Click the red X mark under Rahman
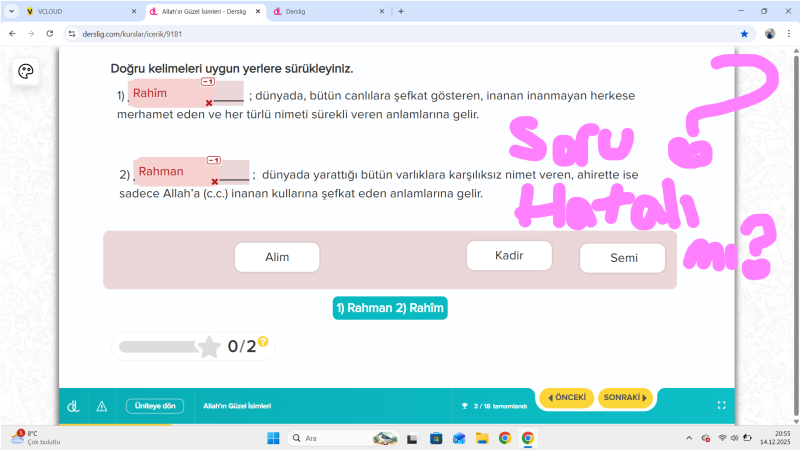Screen dimensions: 800x450 (215, 182)
